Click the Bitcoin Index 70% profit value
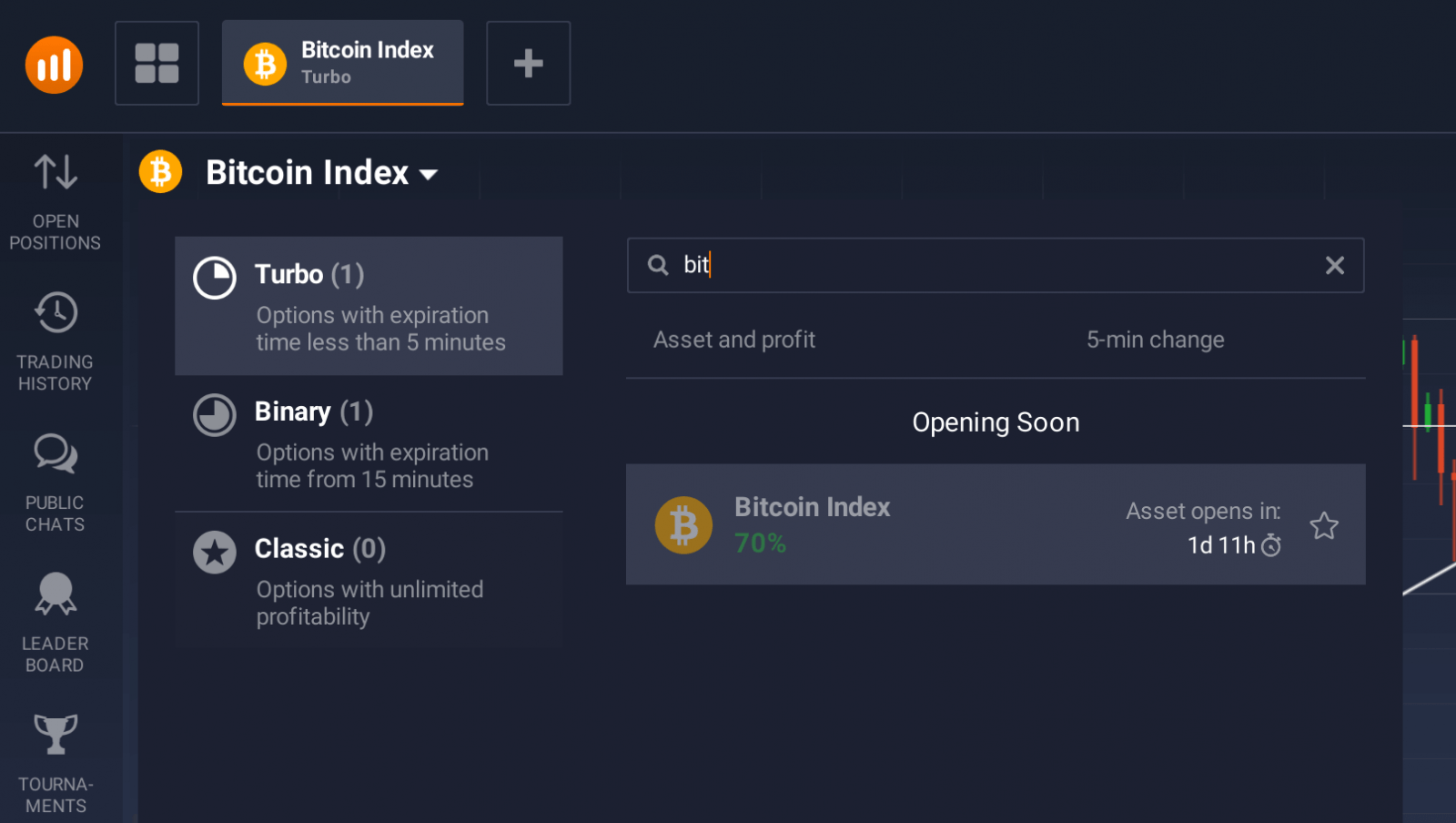1456x823 pixels. [x=760, y=544]
